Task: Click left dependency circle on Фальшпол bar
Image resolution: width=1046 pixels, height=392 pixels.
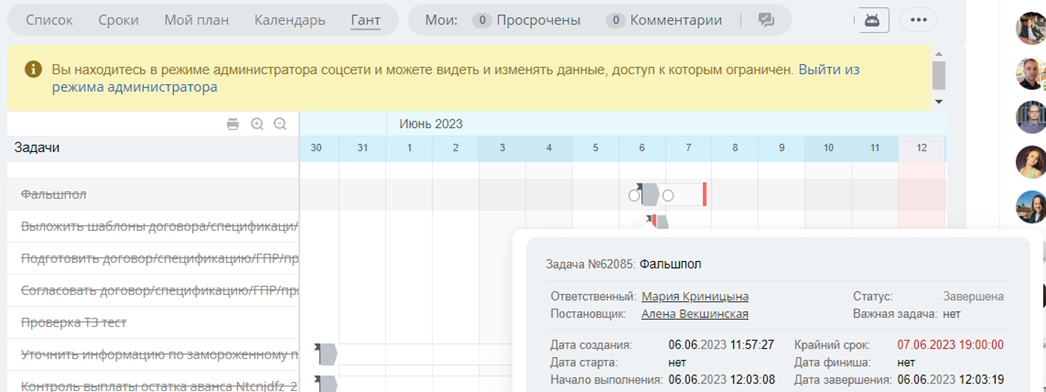Action: [634, 195]
